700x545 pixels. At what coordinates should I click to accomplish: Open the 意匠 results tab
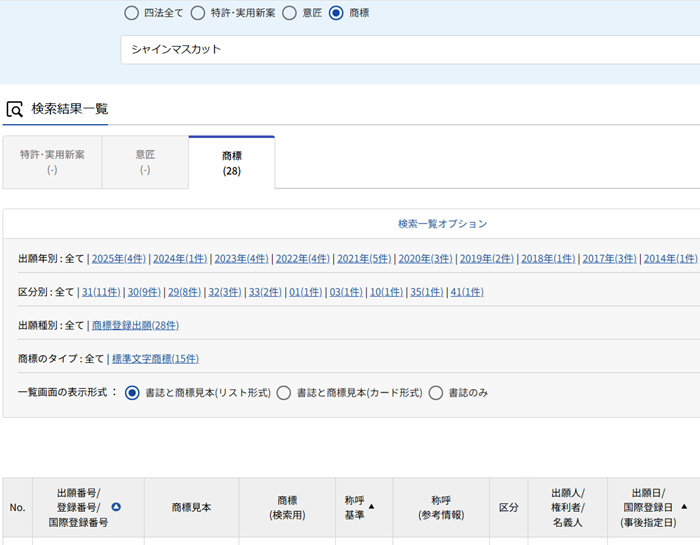[145, 163]
